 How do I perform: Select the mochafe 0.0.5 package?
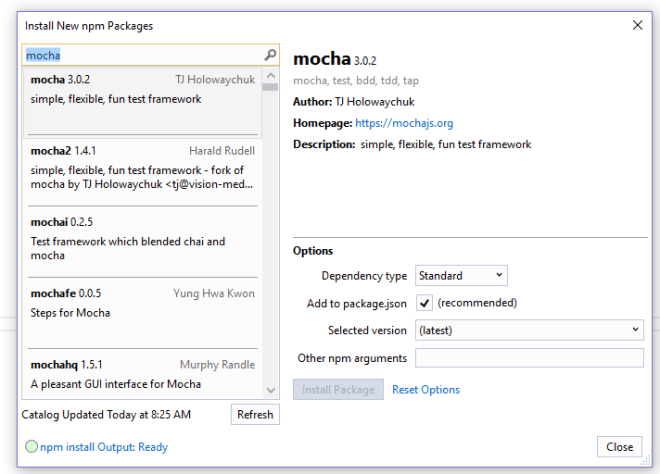142,310
